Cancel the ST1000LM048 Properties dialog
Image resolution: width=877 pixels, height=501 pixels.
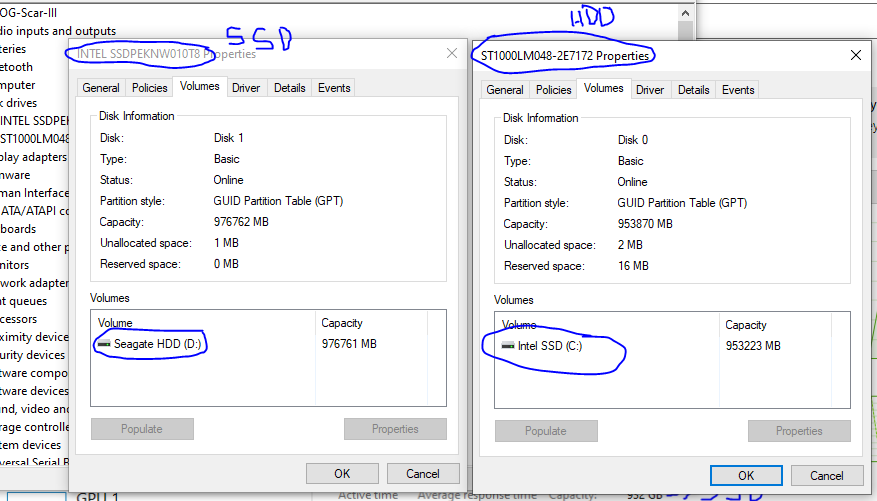click(x=827, y=476)
